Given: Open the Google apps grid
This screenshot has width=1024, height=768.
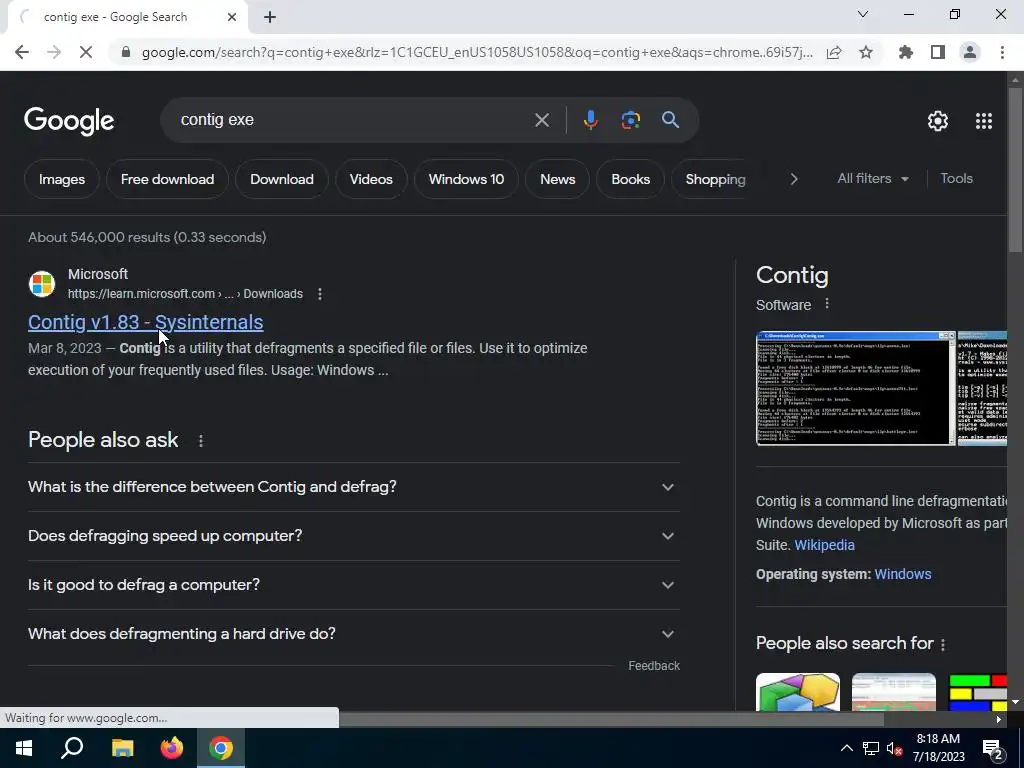Looking at the screenshot, I should coord(984,121).
